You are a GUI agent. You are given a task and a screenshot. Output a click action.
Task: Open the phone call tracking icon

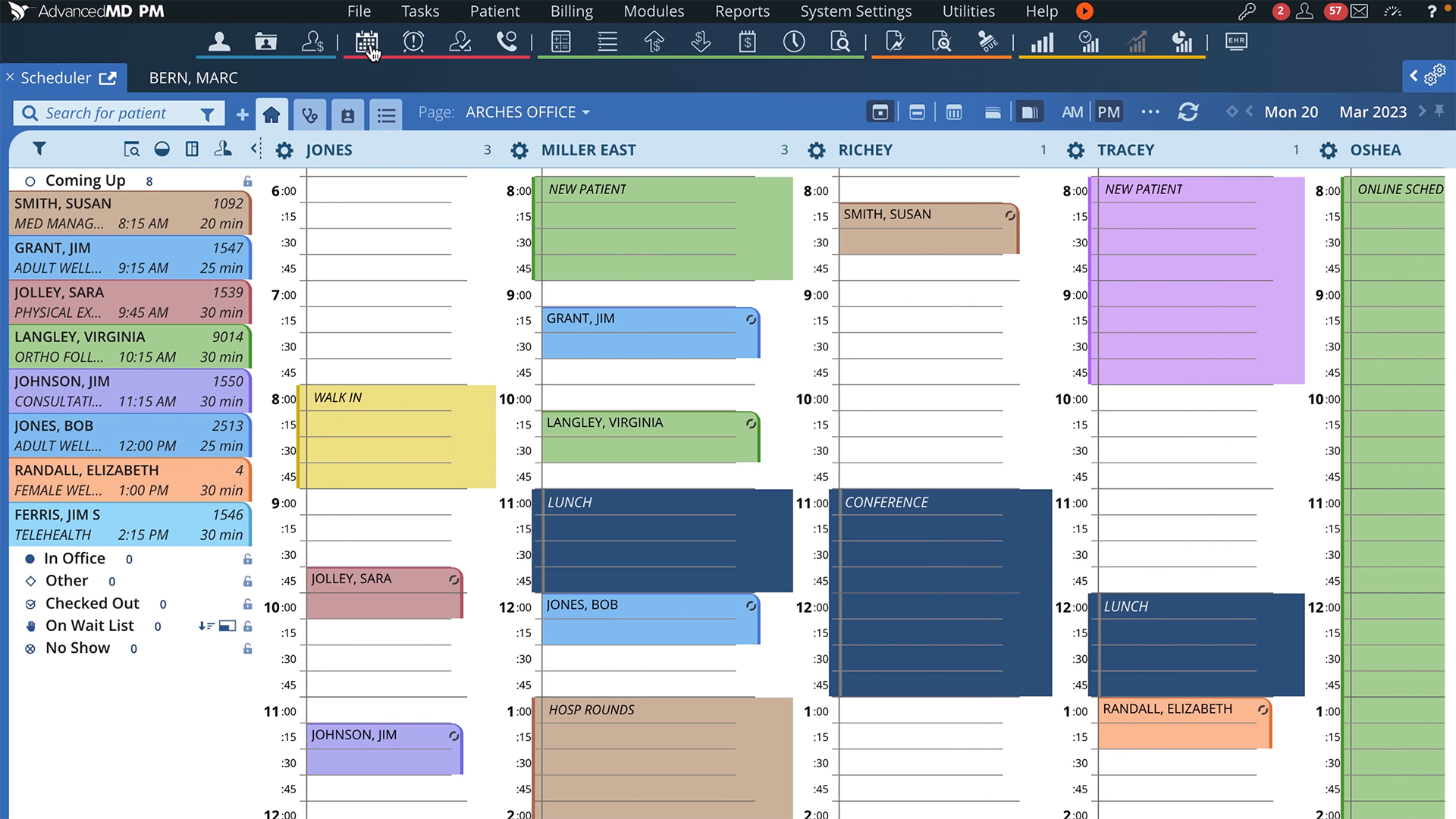507,42
